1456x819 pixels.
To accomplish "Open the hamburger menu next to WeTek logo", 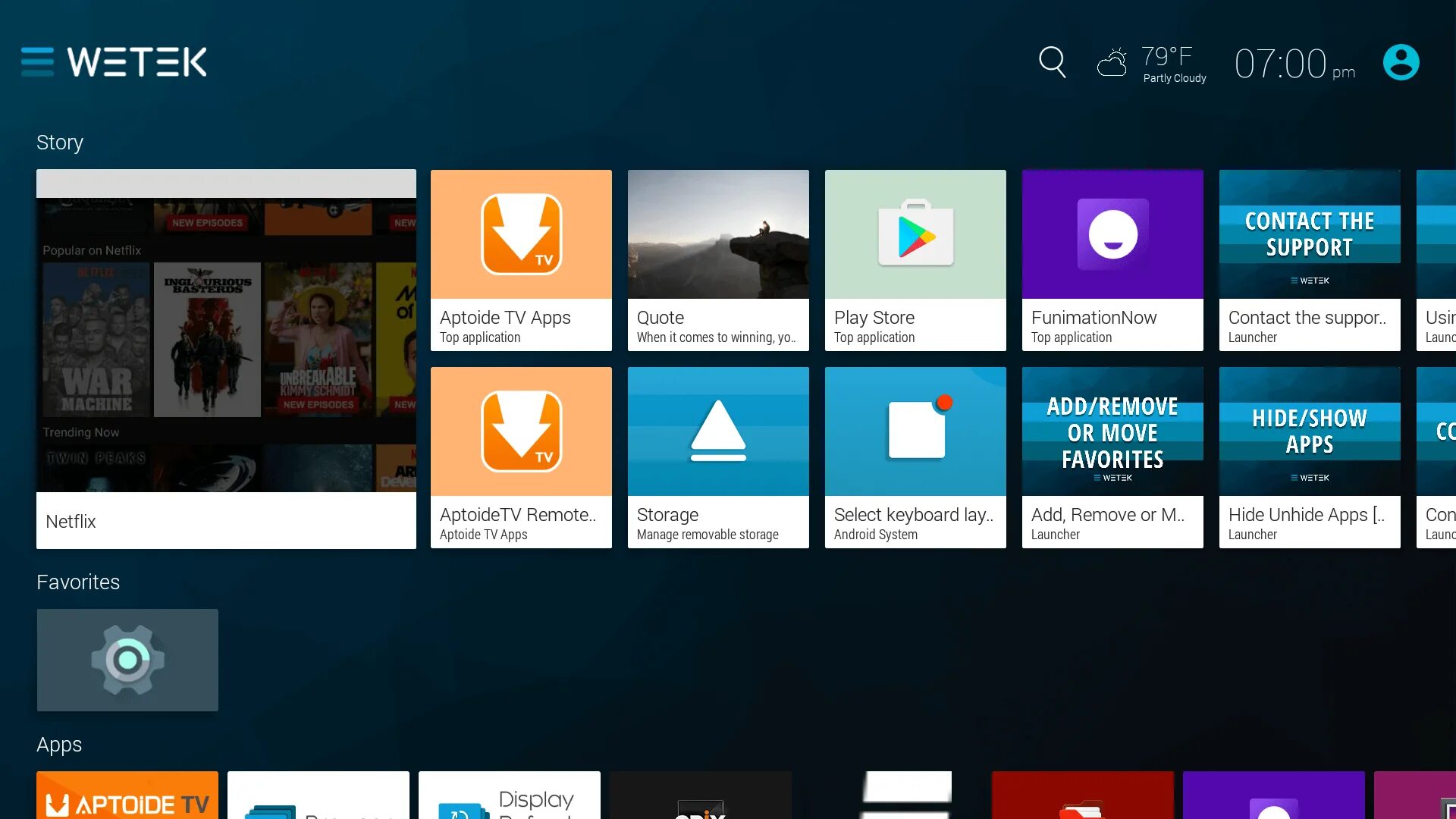I will pos(37,62).
